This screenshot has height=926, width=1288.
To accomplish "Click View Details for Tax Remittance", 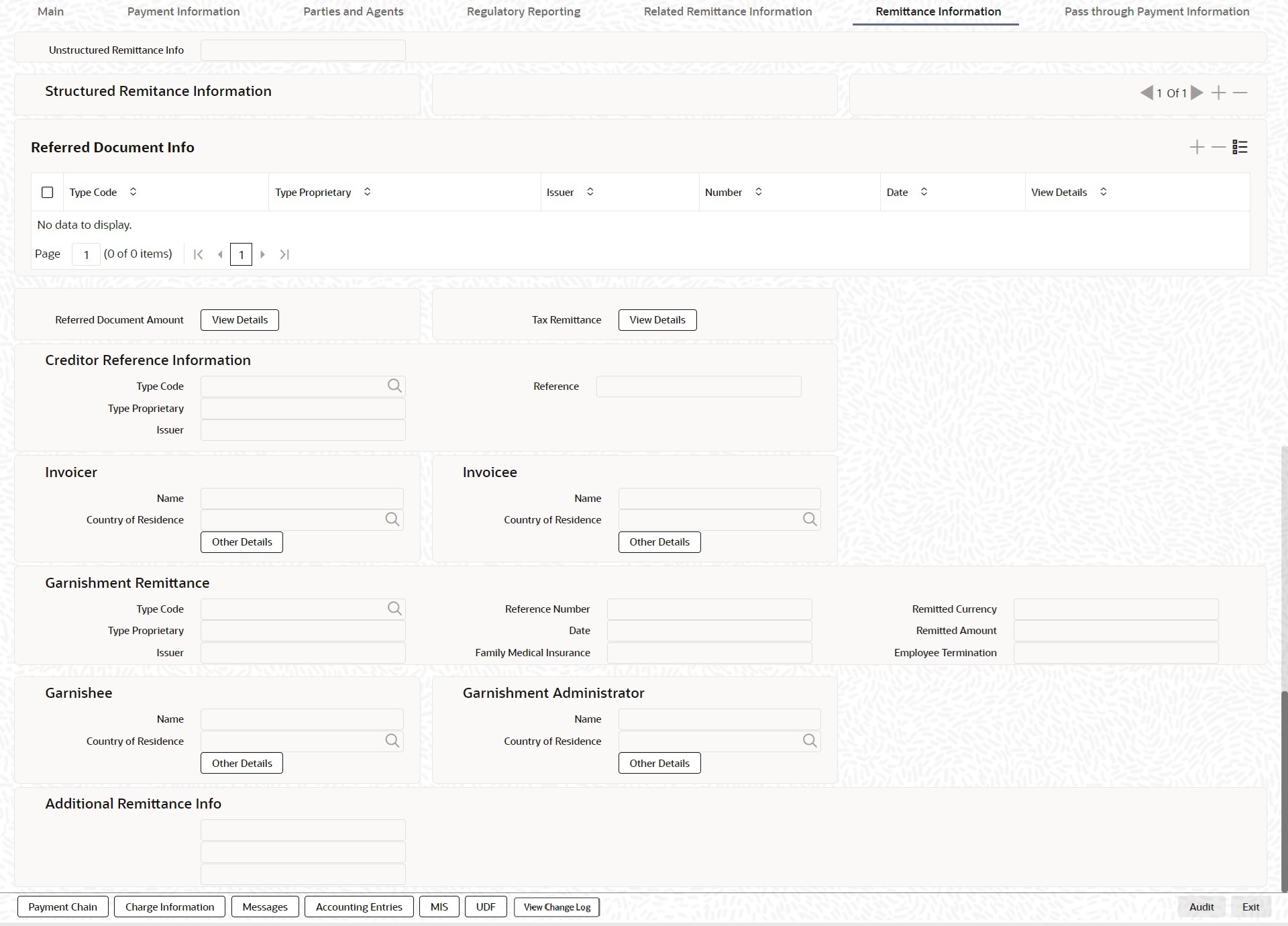I will [x=657, y=320].
